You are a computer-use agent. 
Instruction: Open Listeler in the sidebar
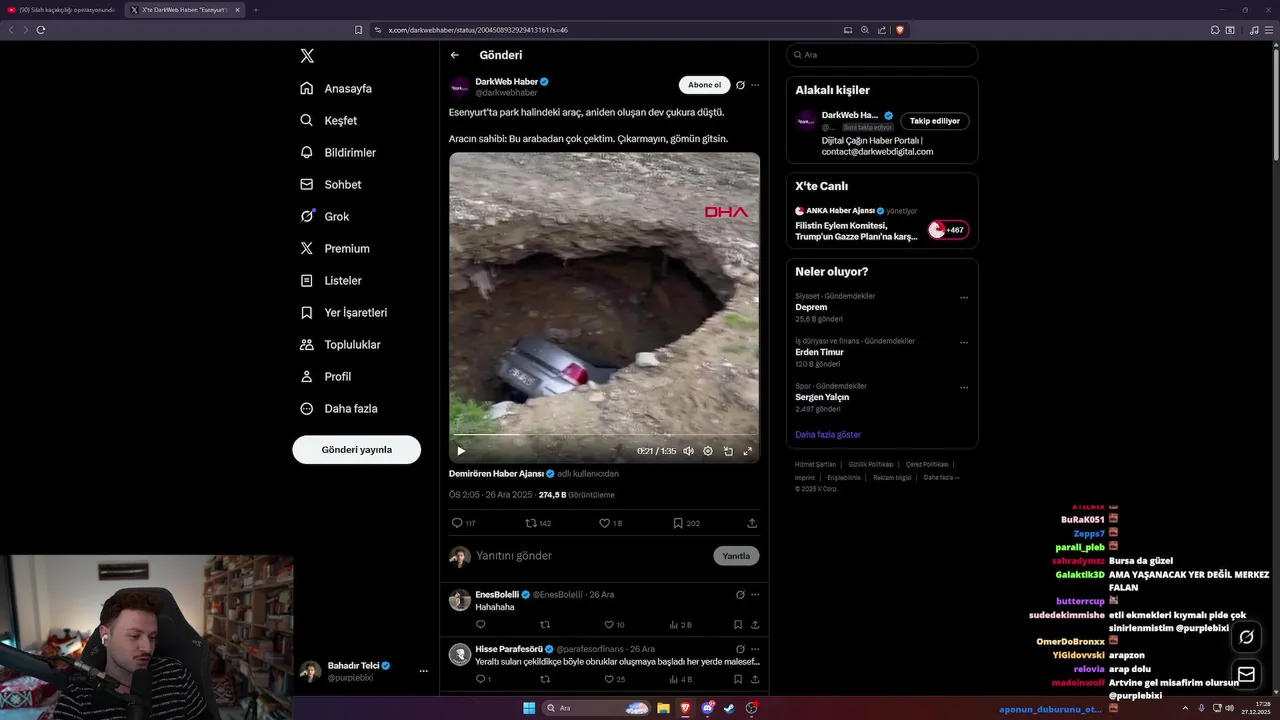(x=331, y=280)
